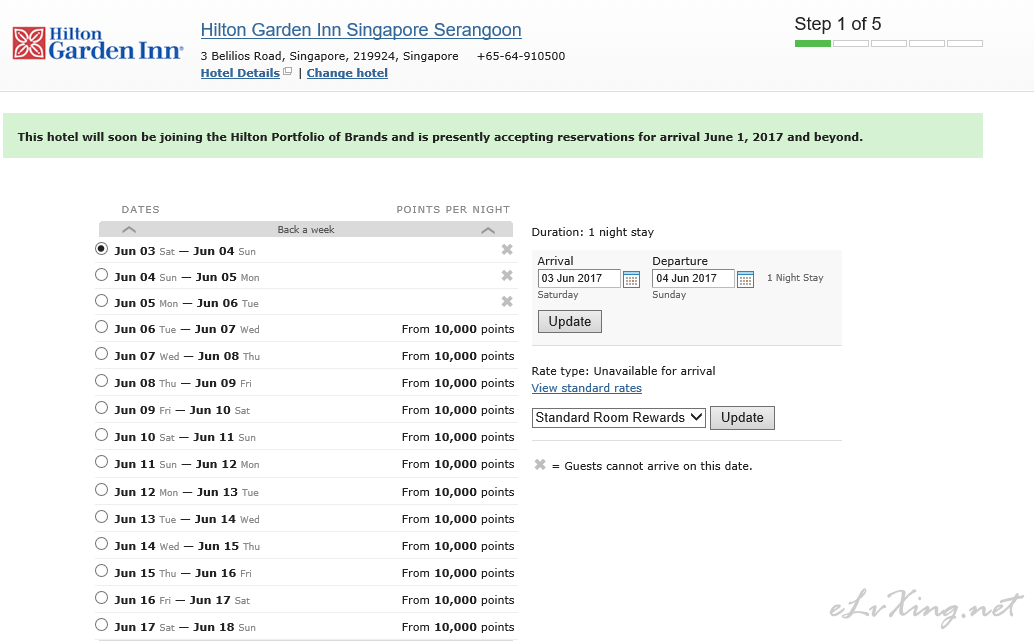
Task: Select the Jun 13 – Jun 14 radio button
Action: tap(101, 516)
